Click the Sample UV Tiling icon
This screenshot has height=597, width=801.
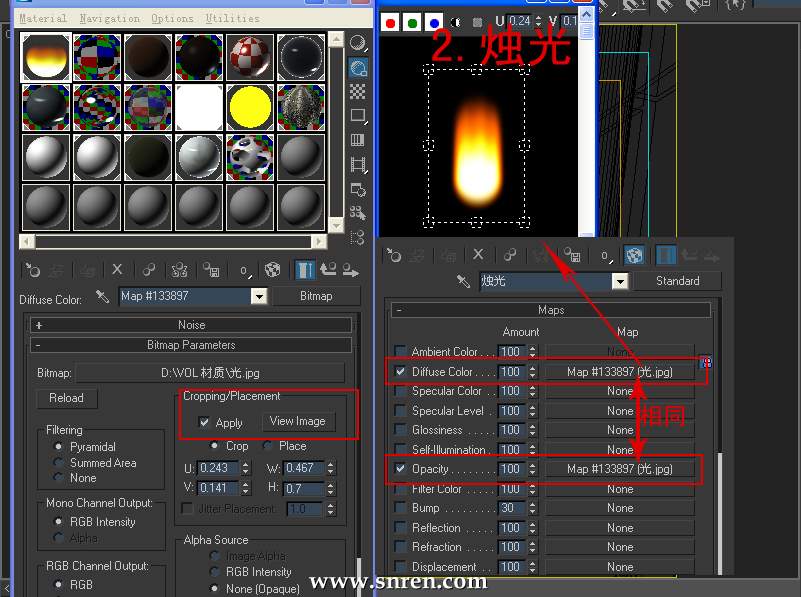(x=358, y=116)
